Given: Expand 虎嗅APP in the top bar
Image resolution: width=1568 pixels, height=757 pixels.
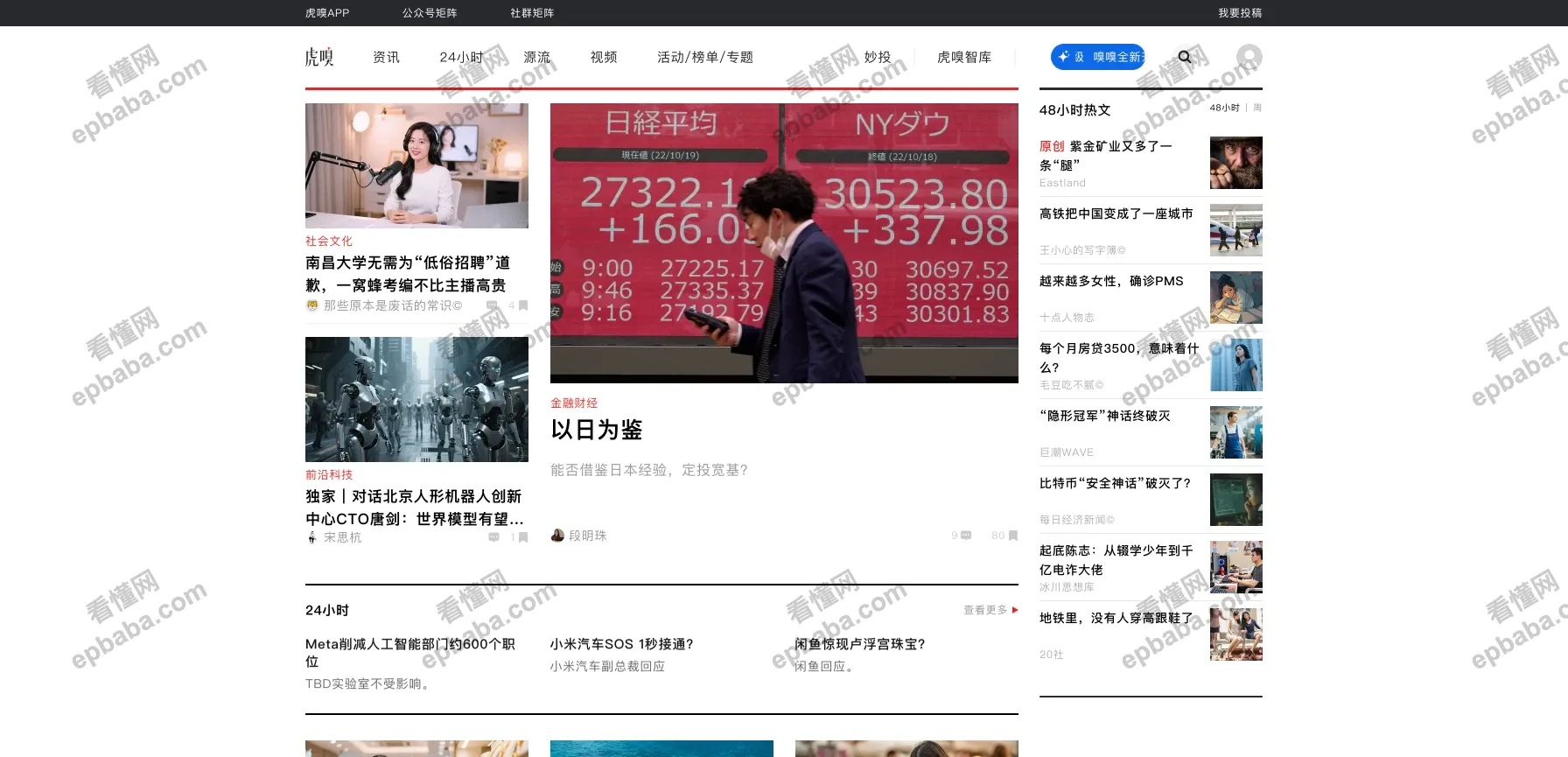Looking at the screenshot, I should coord(327,13).
